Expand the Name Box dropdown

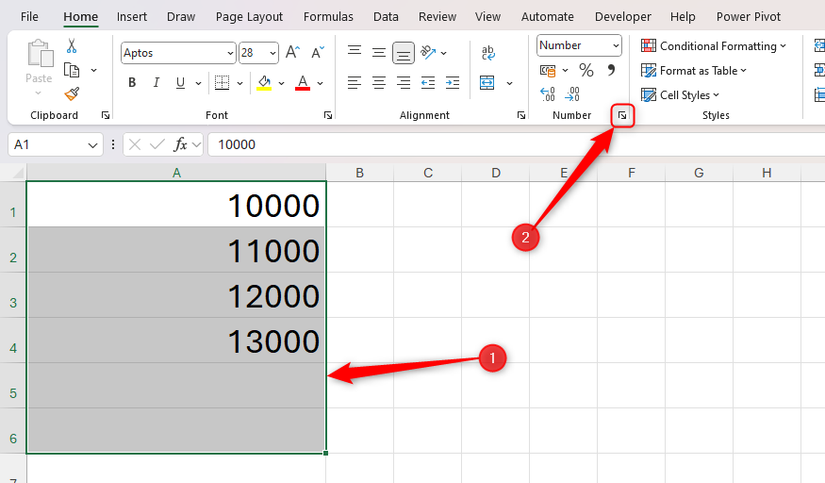(x=93, y=145)
